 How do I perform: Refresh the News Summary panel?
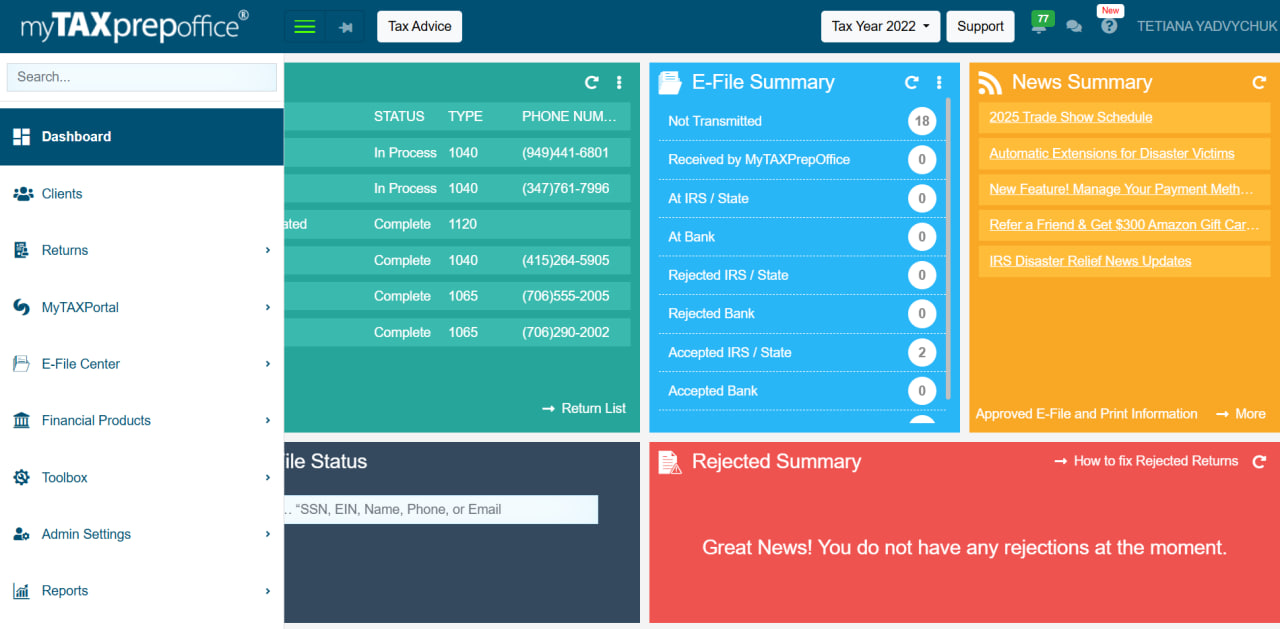[x=1259, y=83]
